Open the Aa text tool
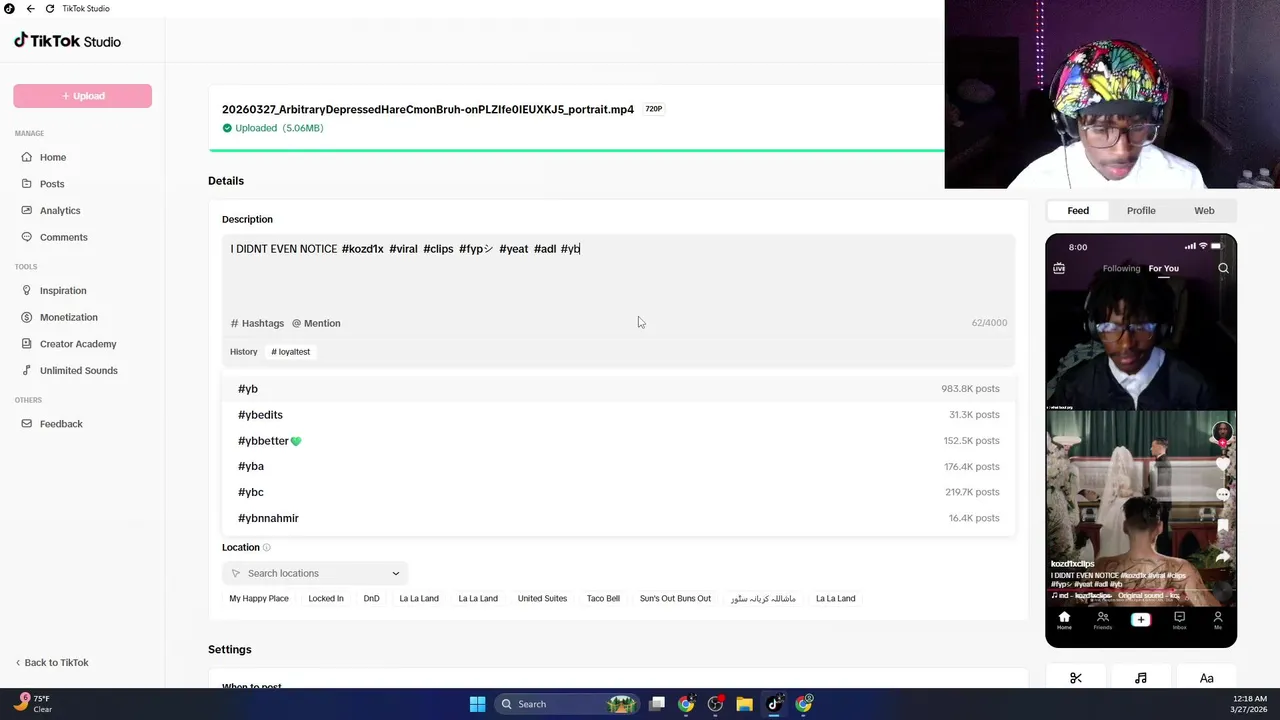The width and height of the screenshot is (1280, 720). [1206, 678]
